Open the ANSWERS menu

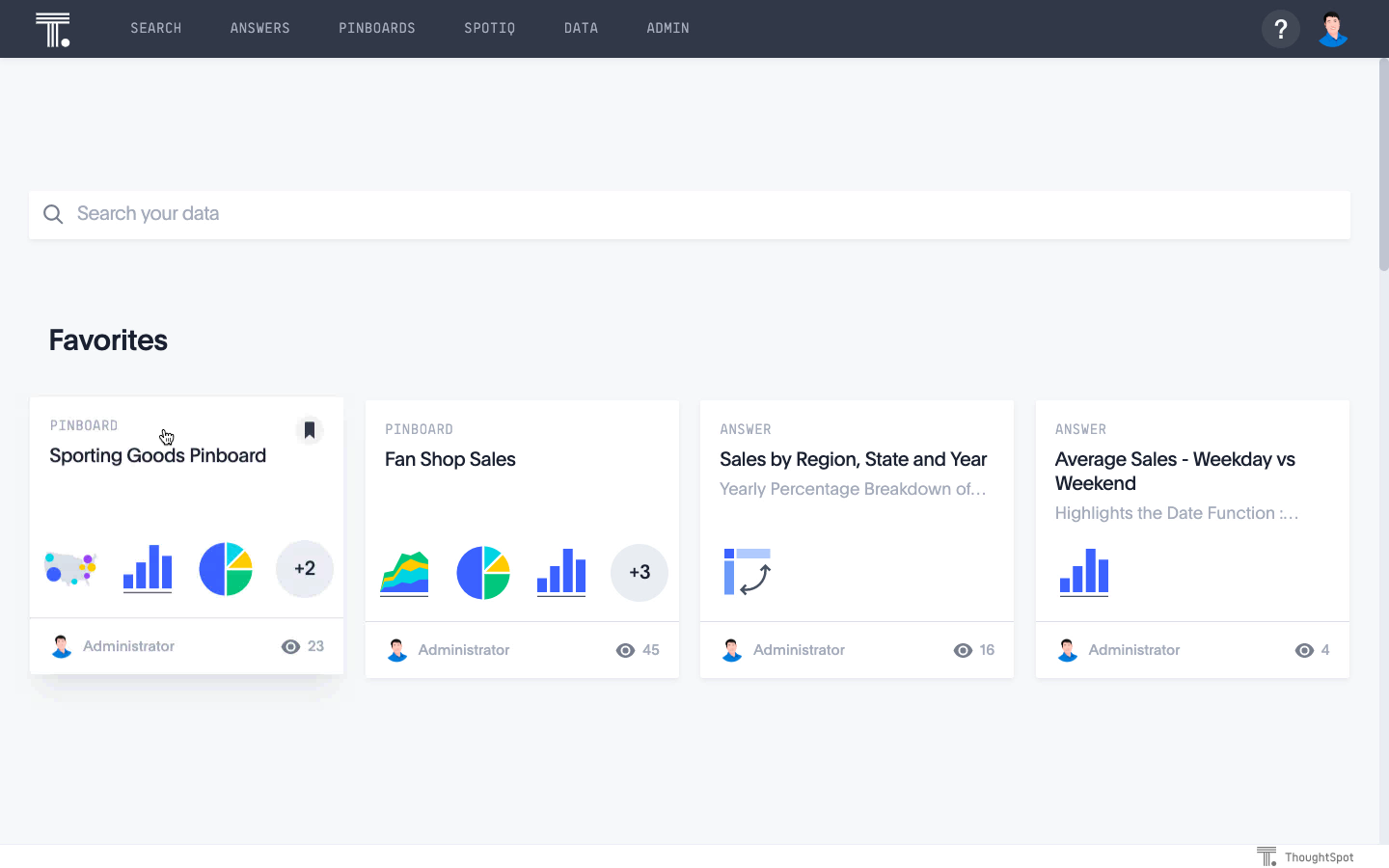click(x=260, y=28)
